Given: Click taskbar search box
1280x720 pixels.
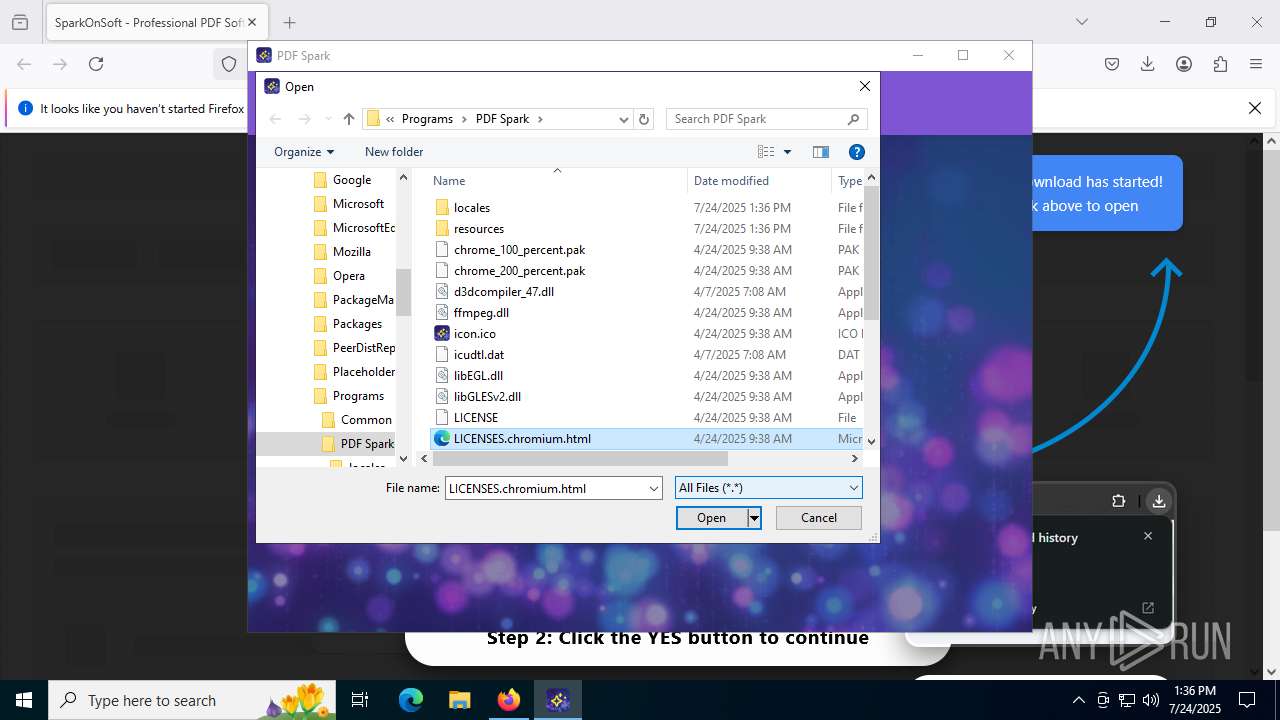Looking at the screenshot, I should pyautogui.click(x=192, y=700).
